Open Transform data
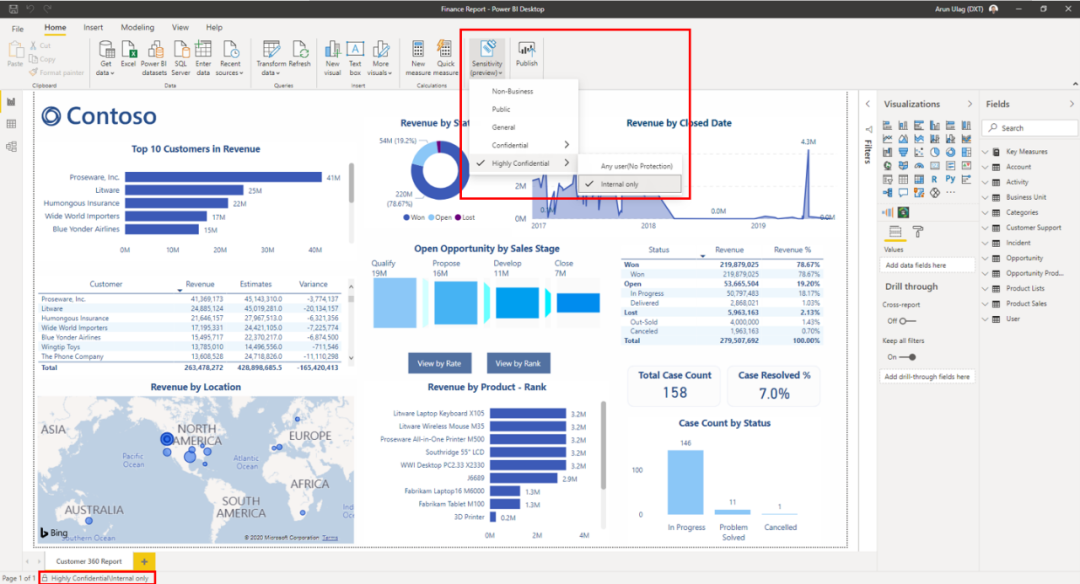Screen dimensions: 1080x584 pos(271,57)
